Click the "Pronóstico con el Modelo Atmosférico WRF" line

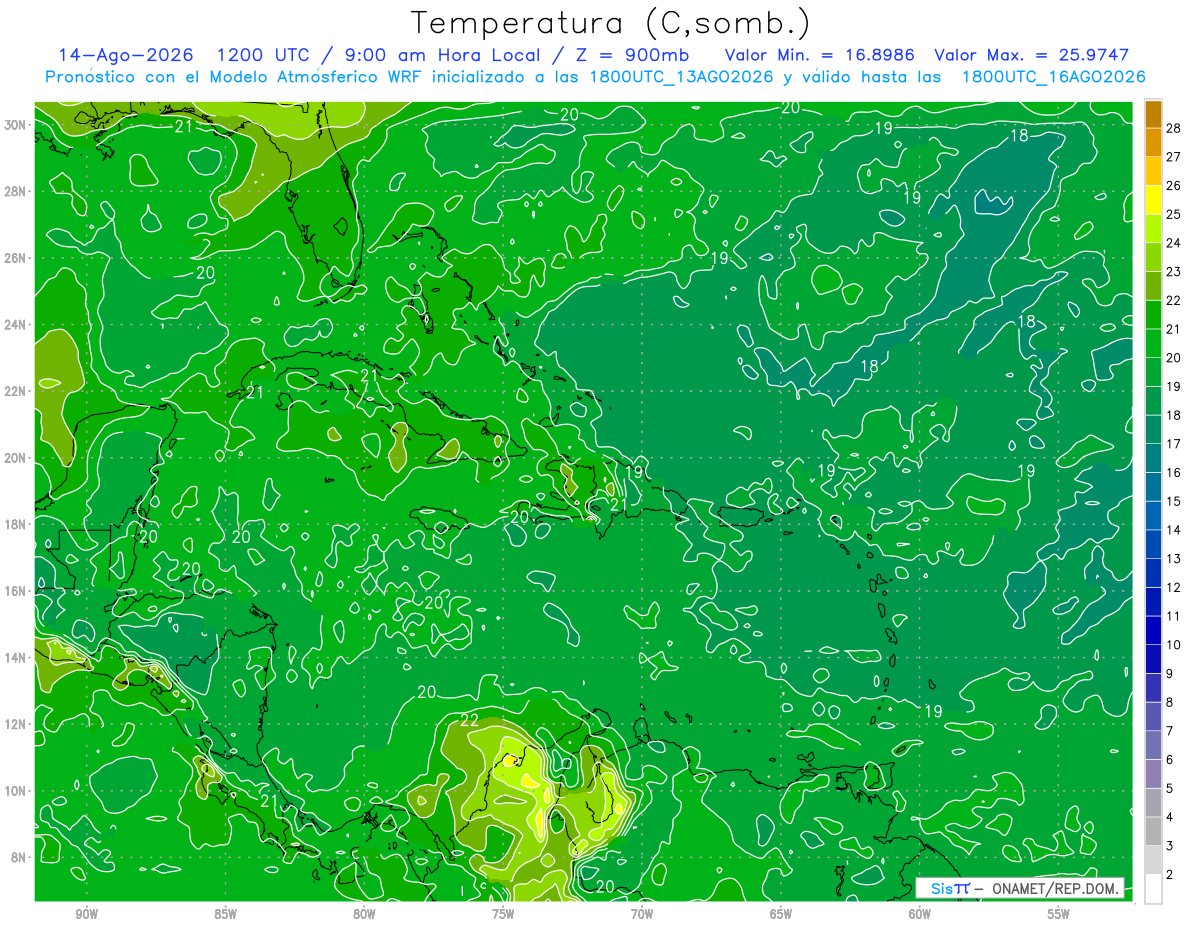click(234, 76)
